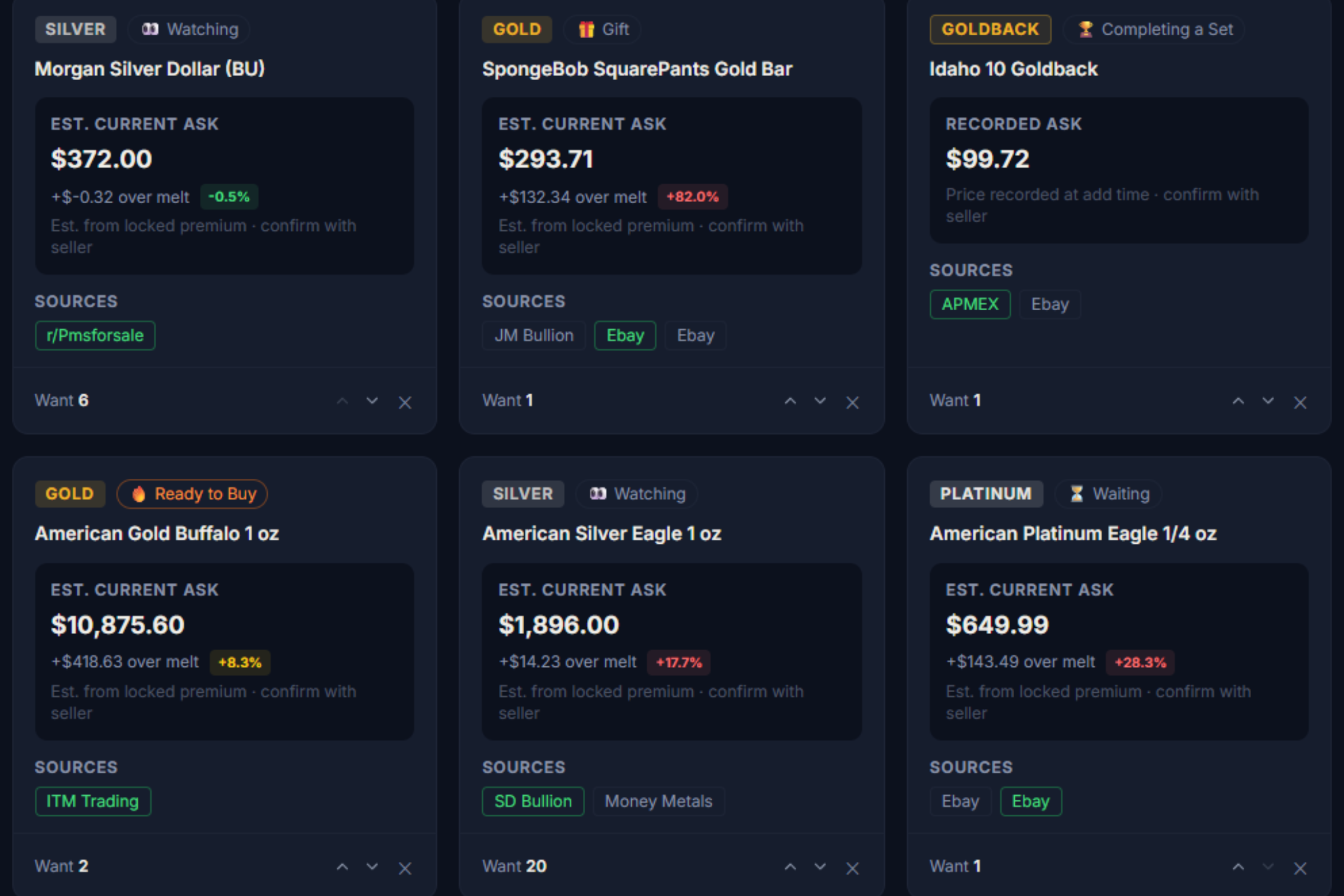Click the +82.0% premium badge on SpongeBob bar
Viewport: 1344px width, 896px height.
(693, 197)
